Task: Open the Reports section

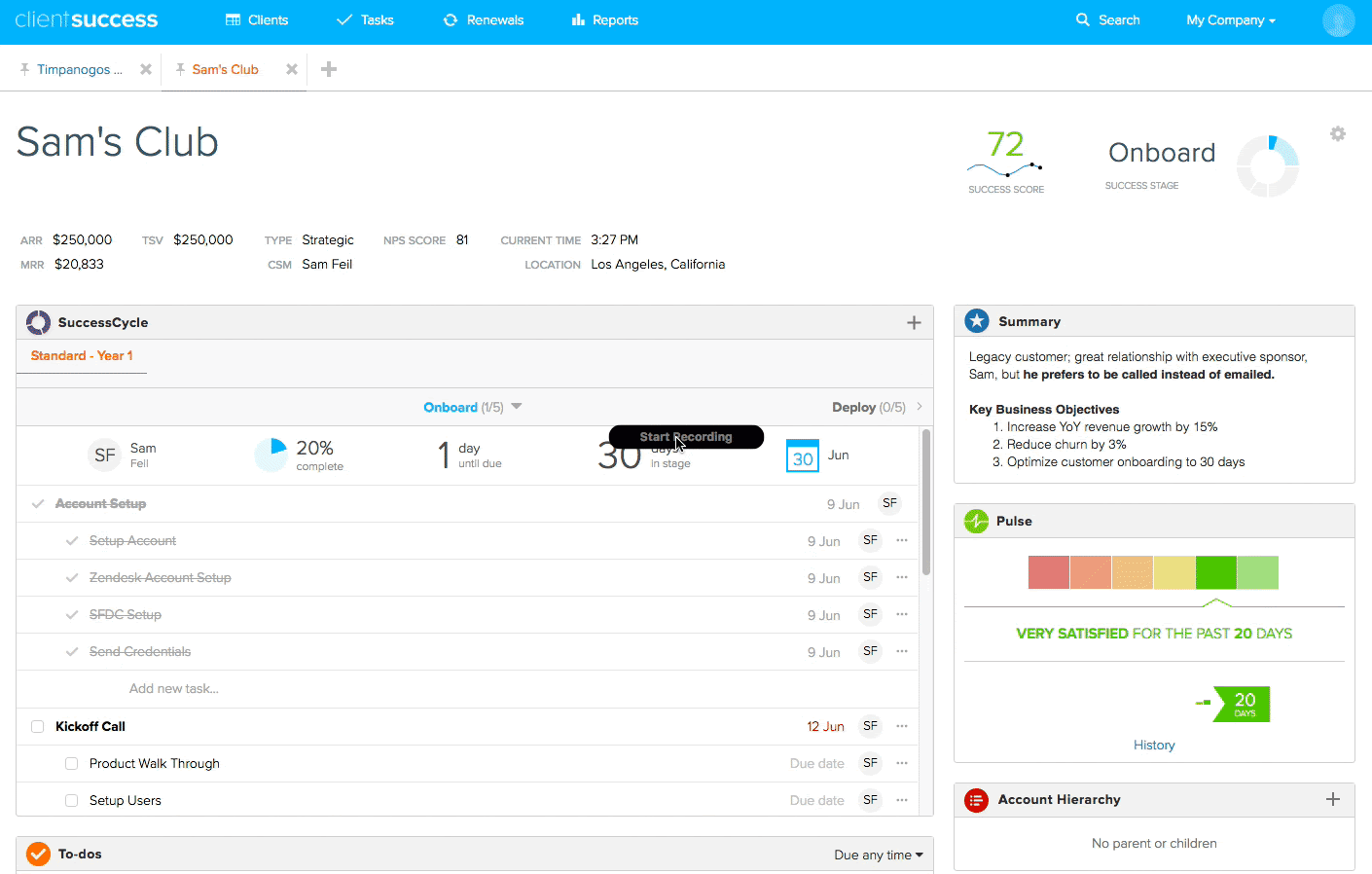Action: click(x=604, y=19)
